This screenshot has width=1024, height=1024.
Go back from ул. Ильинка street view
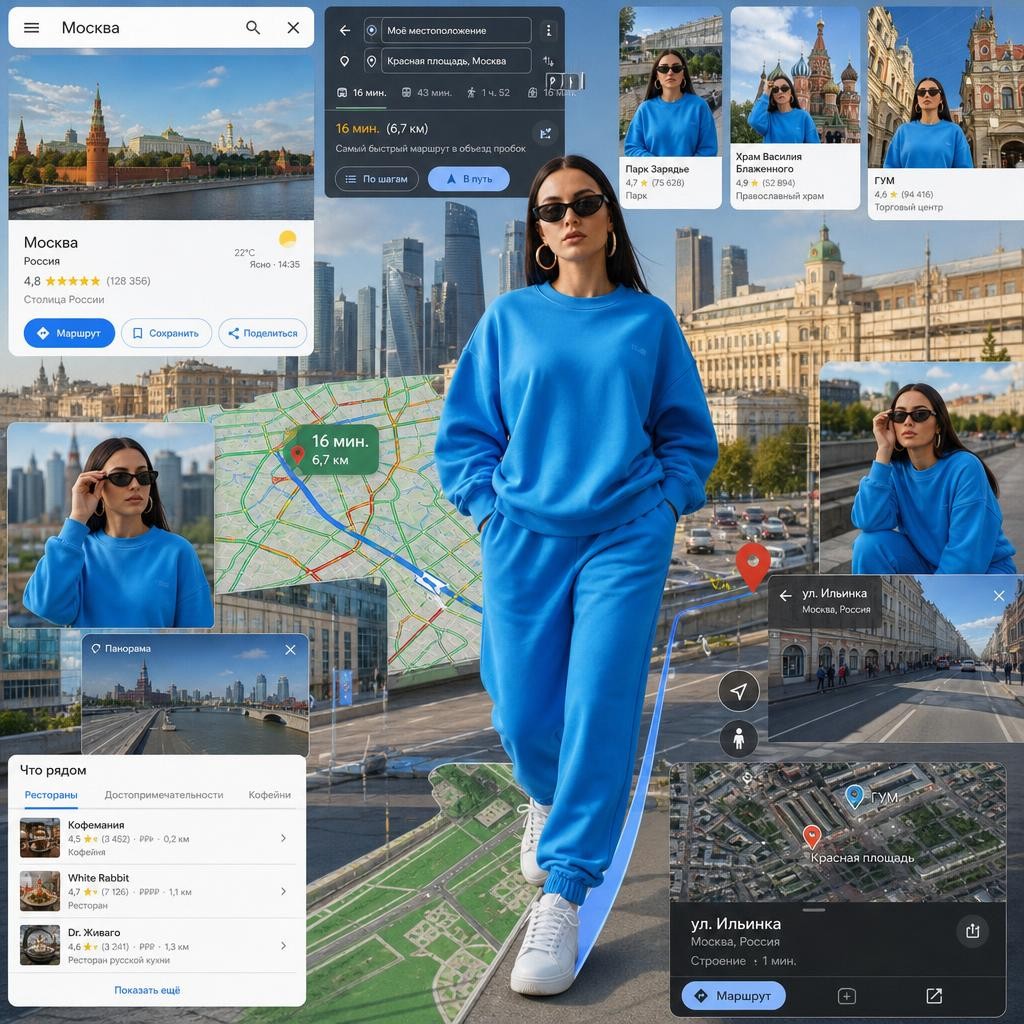coord(786,596)
